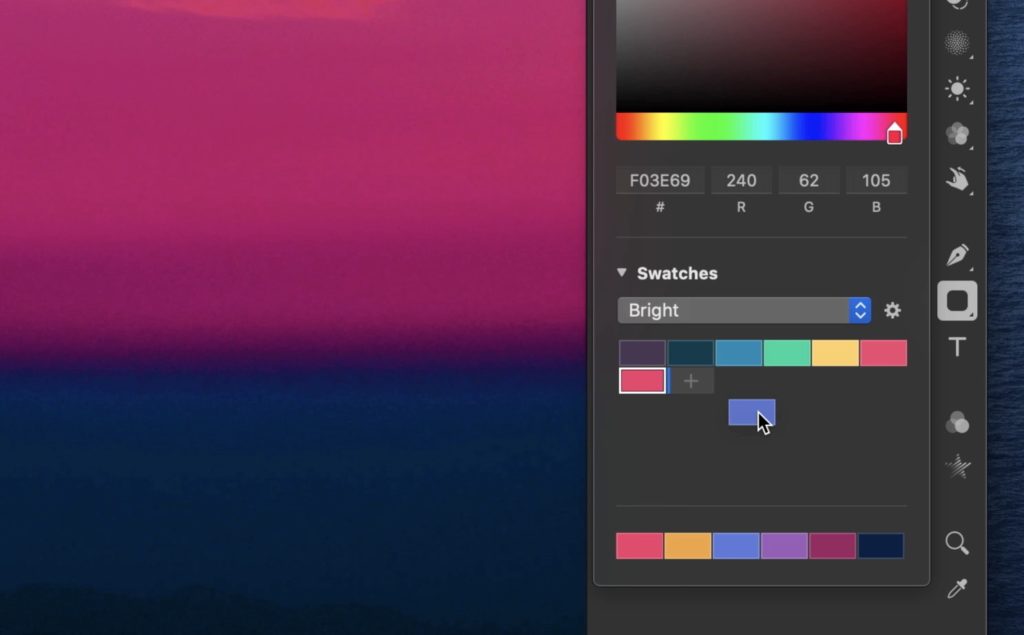1024x635 pixels.
Task: Add a new swatch with the plus button
Action: click(691, 380)
